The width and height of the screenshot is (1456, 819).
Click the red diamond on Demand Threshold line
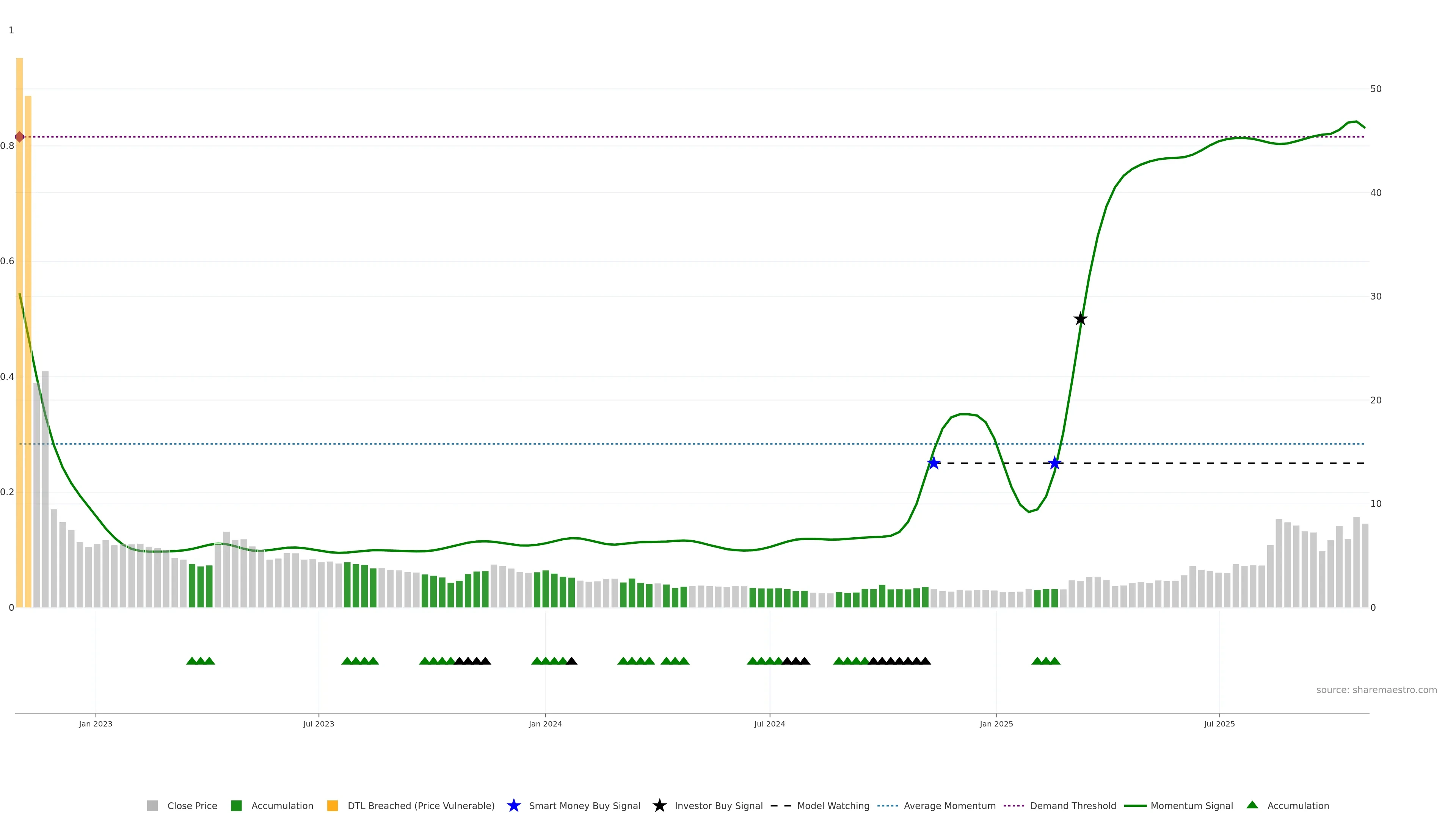coord(19,137)
